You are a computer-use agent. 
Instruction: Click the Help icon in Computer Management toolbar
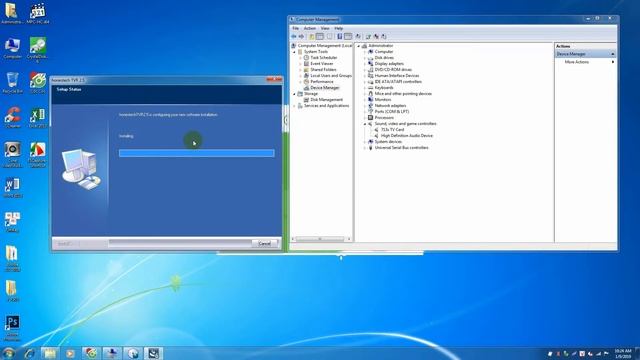(339, 36)
